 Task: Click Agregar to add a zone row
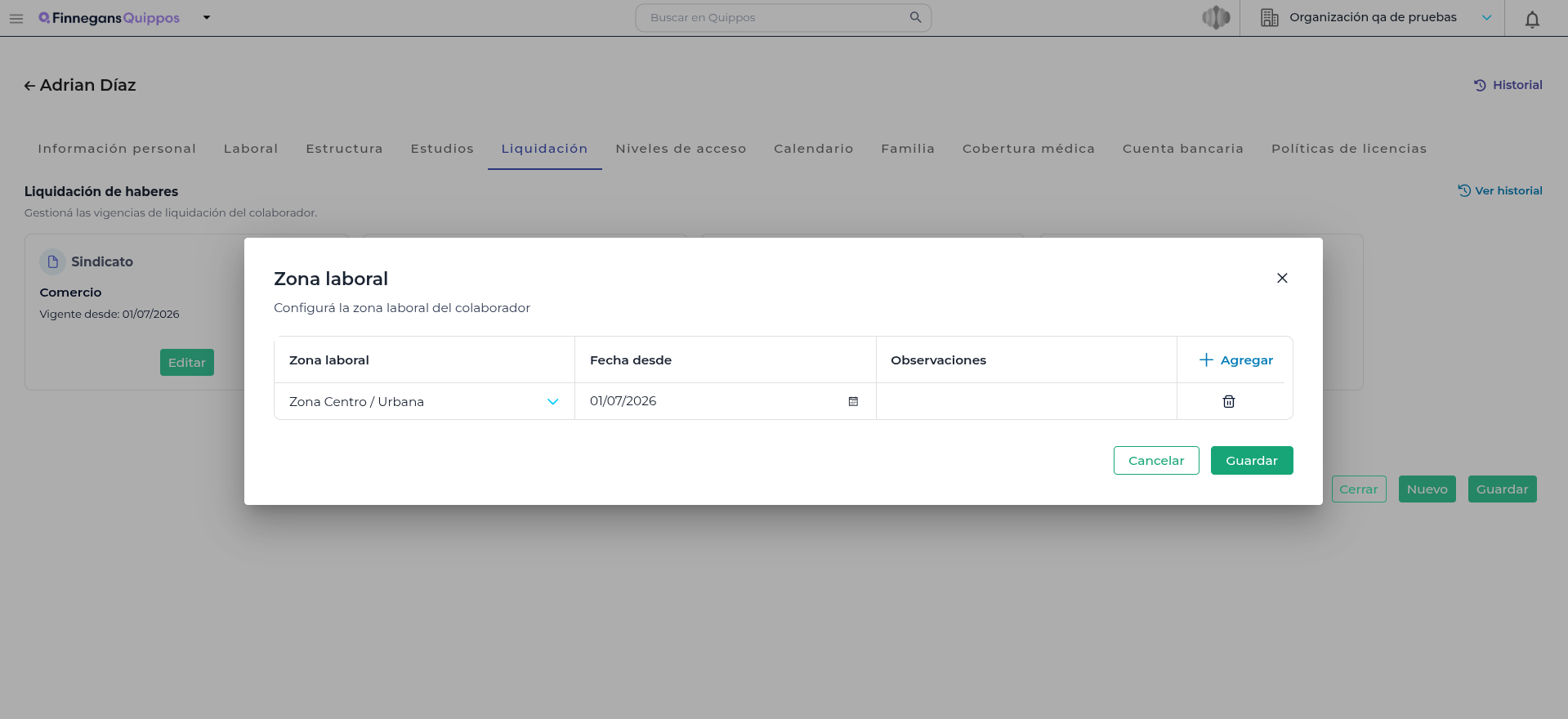(1235, 360)
